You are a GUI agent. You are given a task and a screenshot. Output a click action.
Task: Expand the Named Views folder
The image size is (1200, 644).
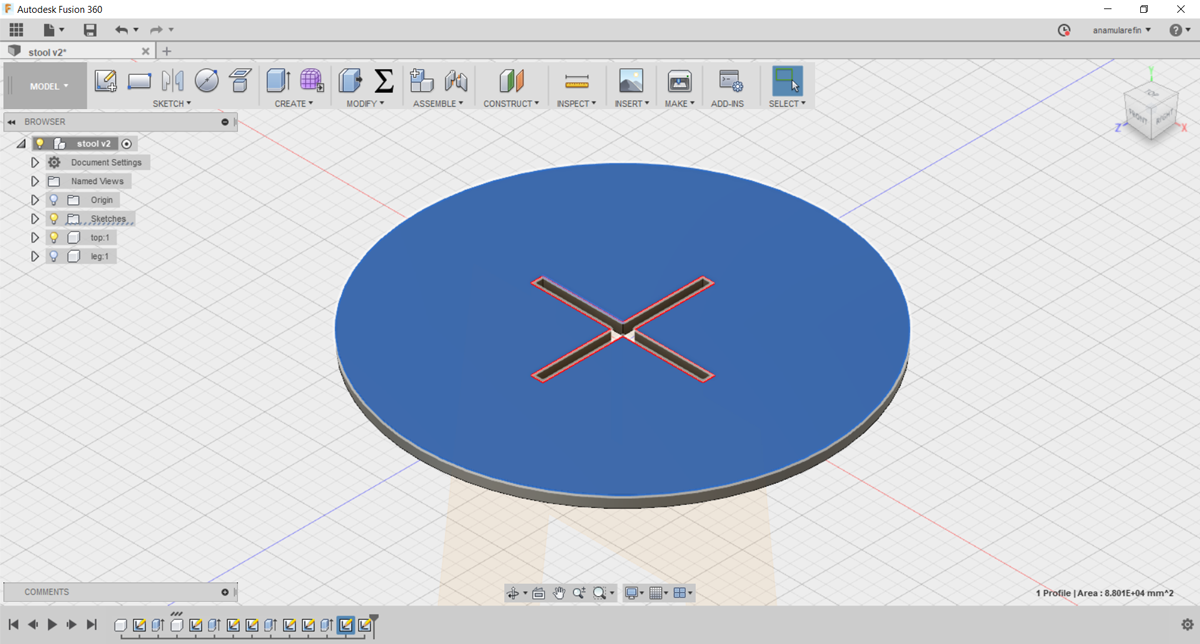tap(35, 181)
